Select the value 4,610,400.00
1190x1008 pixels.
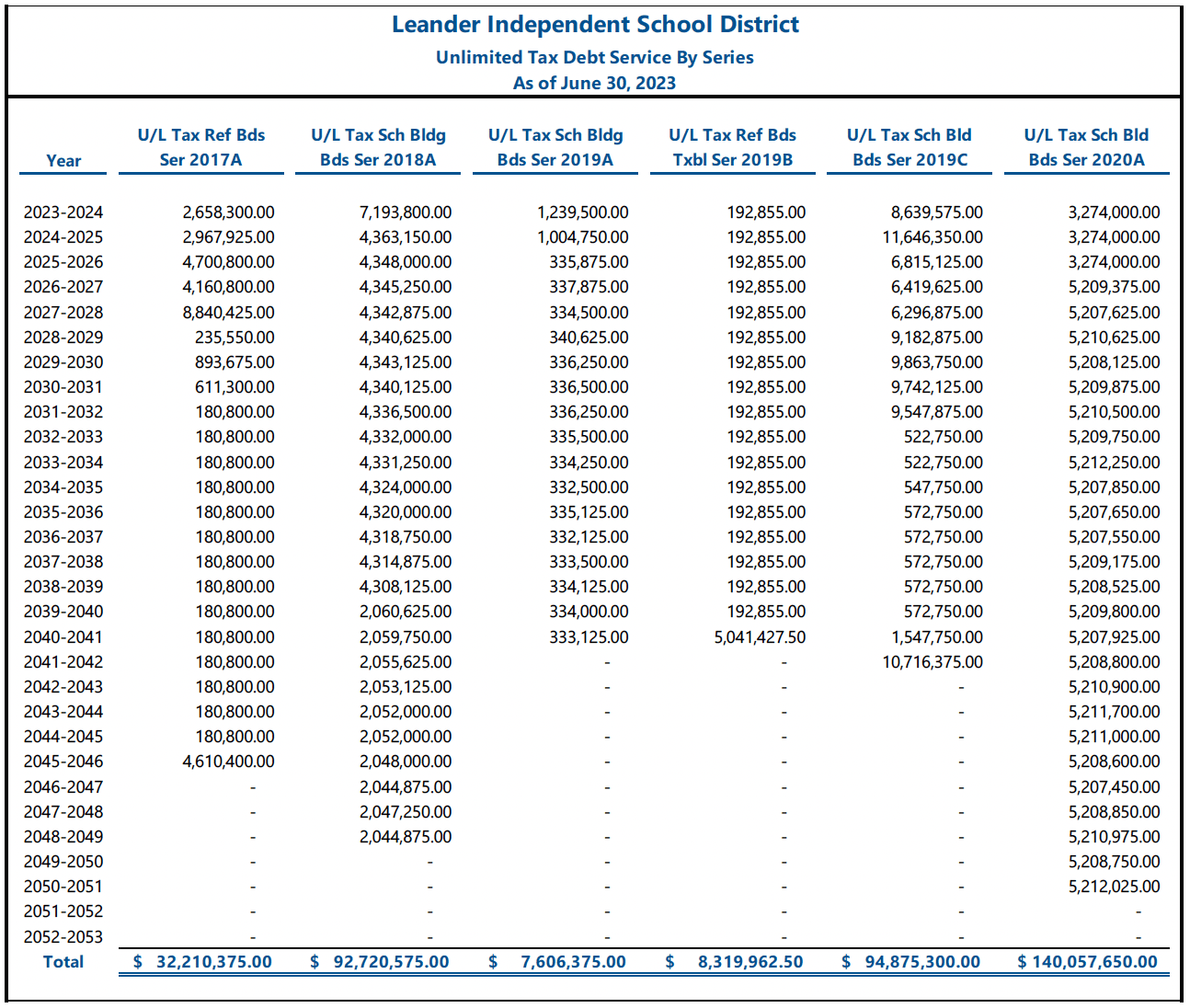tap(228, 762)
